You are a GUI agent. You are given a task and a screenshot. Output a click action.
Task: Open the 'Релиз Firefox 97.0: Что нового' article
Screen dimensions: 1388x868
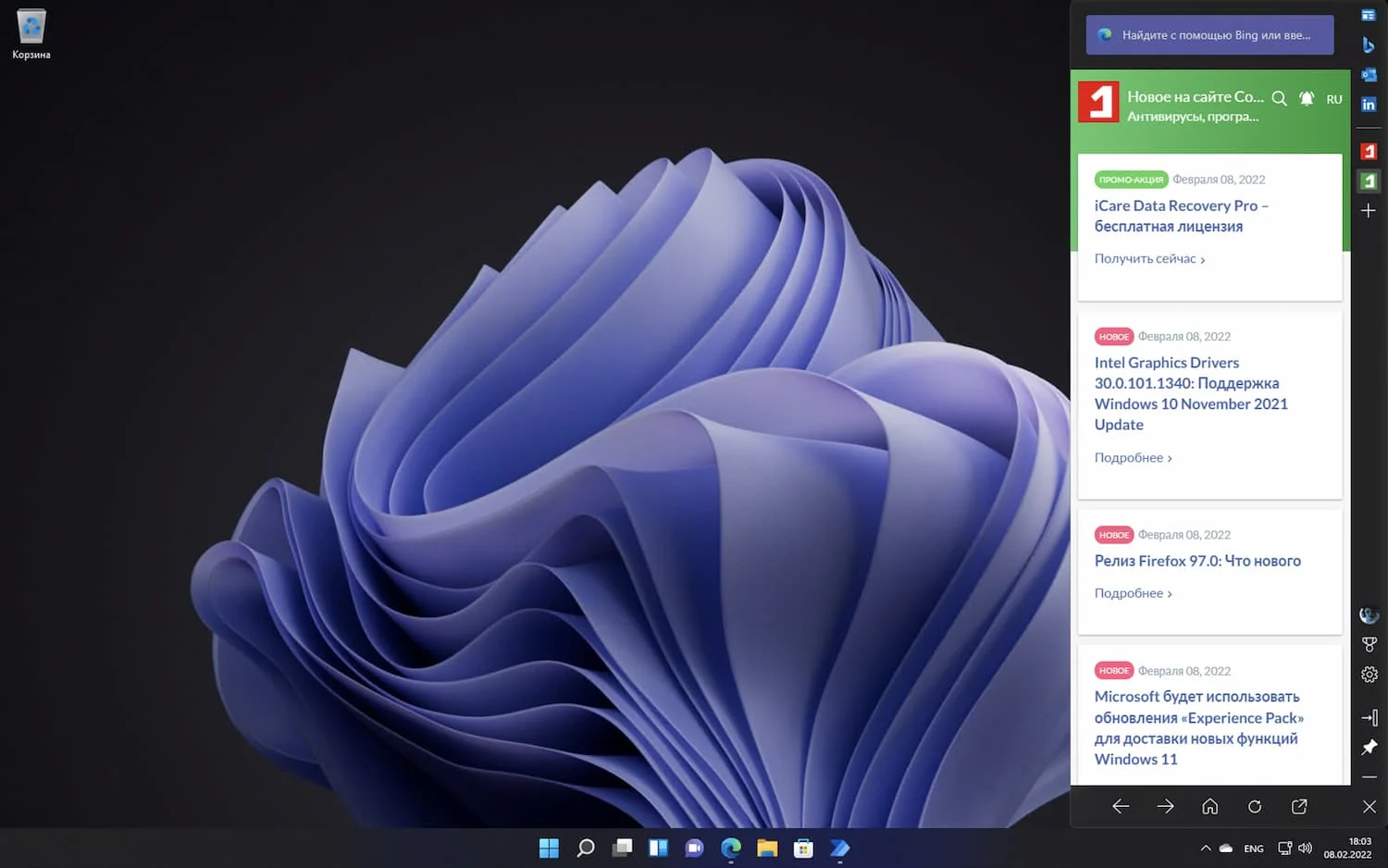click(1196, 561)
